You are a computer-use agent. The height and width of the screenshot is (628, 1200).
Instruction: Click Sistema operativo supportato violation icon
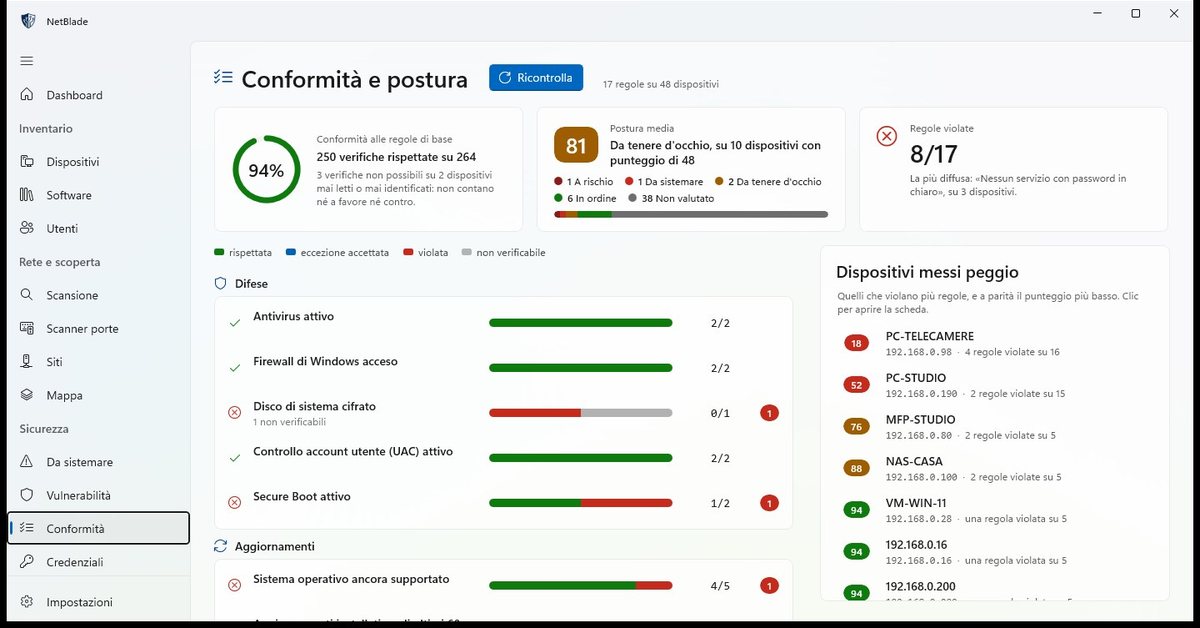[235, 585]
